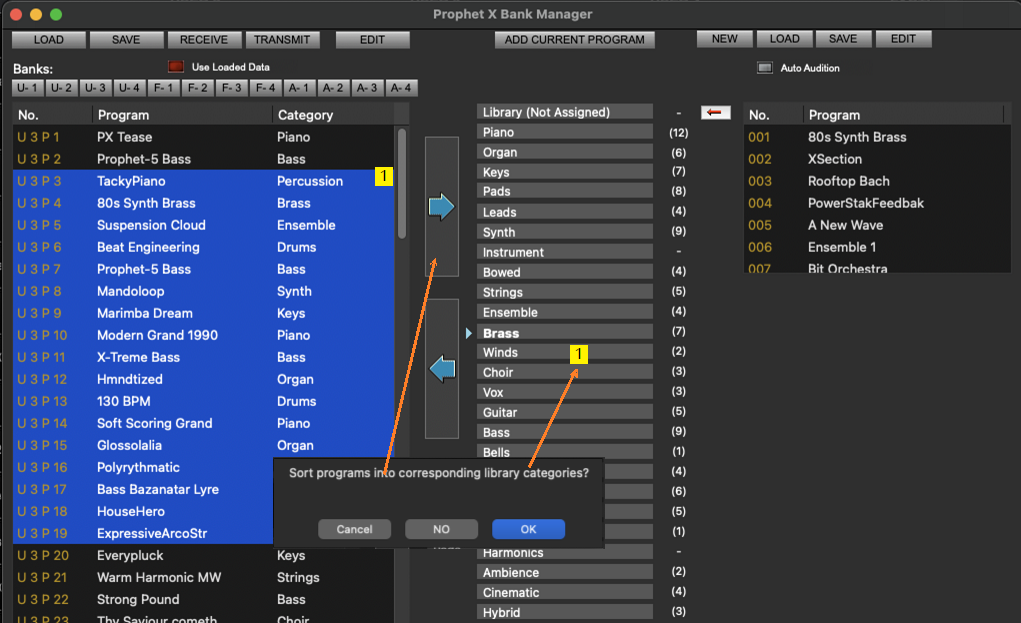Cancel the sort programs dialog
Image resolution: width=1021 pixels, height=623 pixels.
(x=354, y=529)
